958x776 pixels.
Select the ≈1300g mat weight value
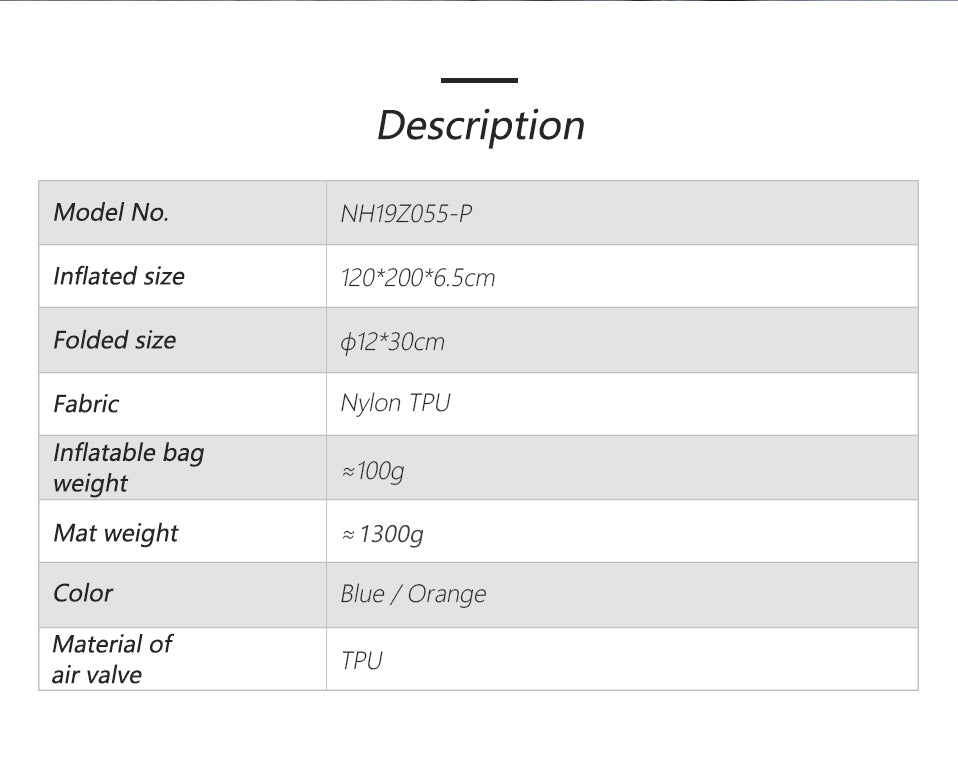[382, 534]
